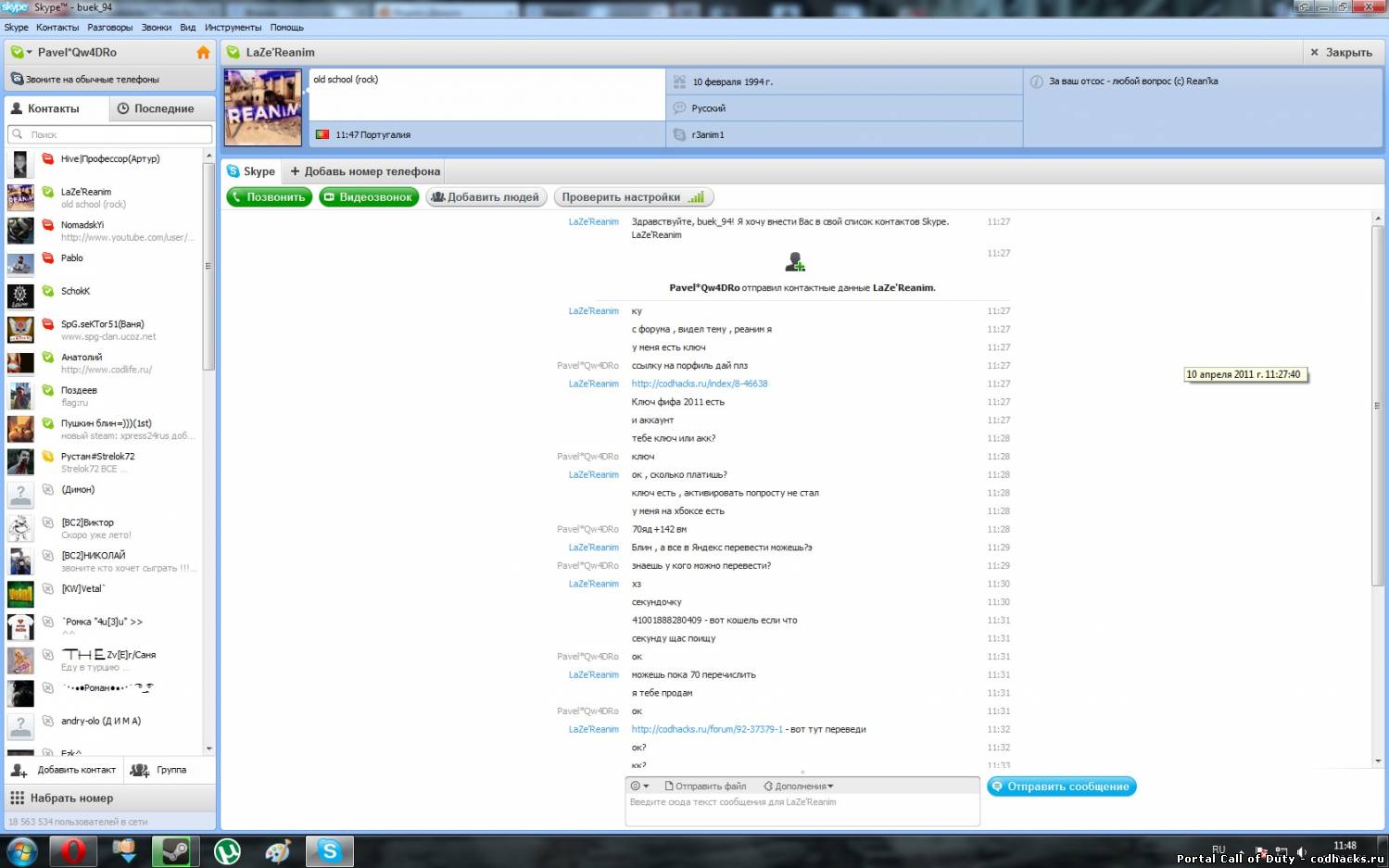The width and height of the screenshot is (1389, 868).
Task: Click the status icon next to NomadskYi
Action: [x=48, y=225]
